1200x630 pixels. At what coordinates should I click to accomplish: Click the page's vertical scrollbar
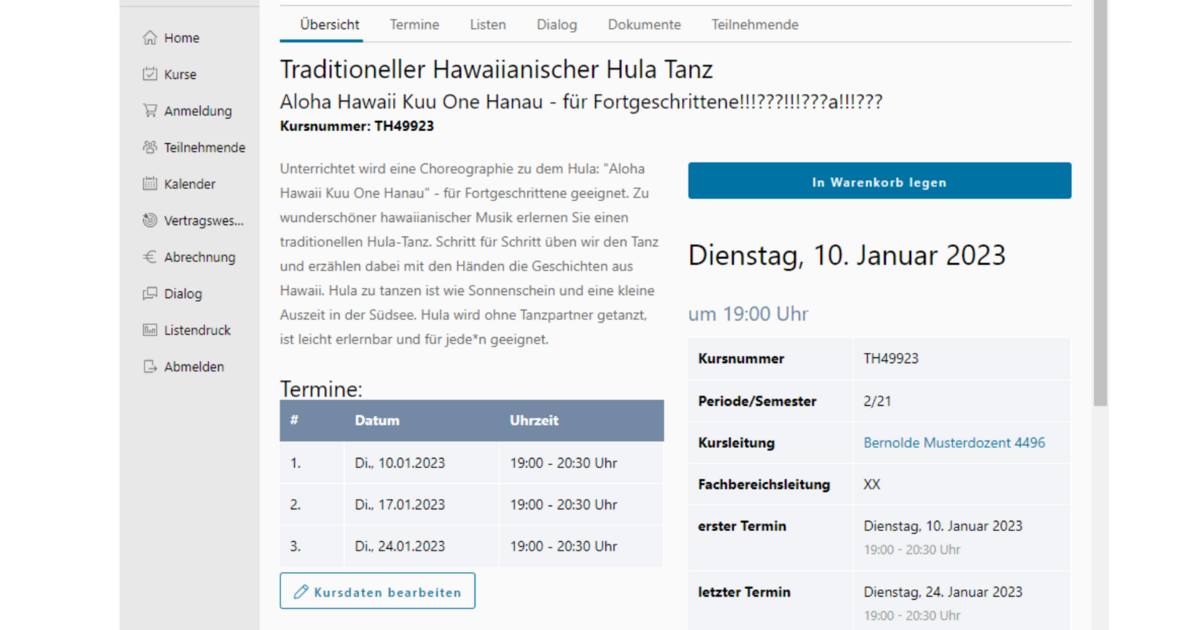coord(1100,200)
